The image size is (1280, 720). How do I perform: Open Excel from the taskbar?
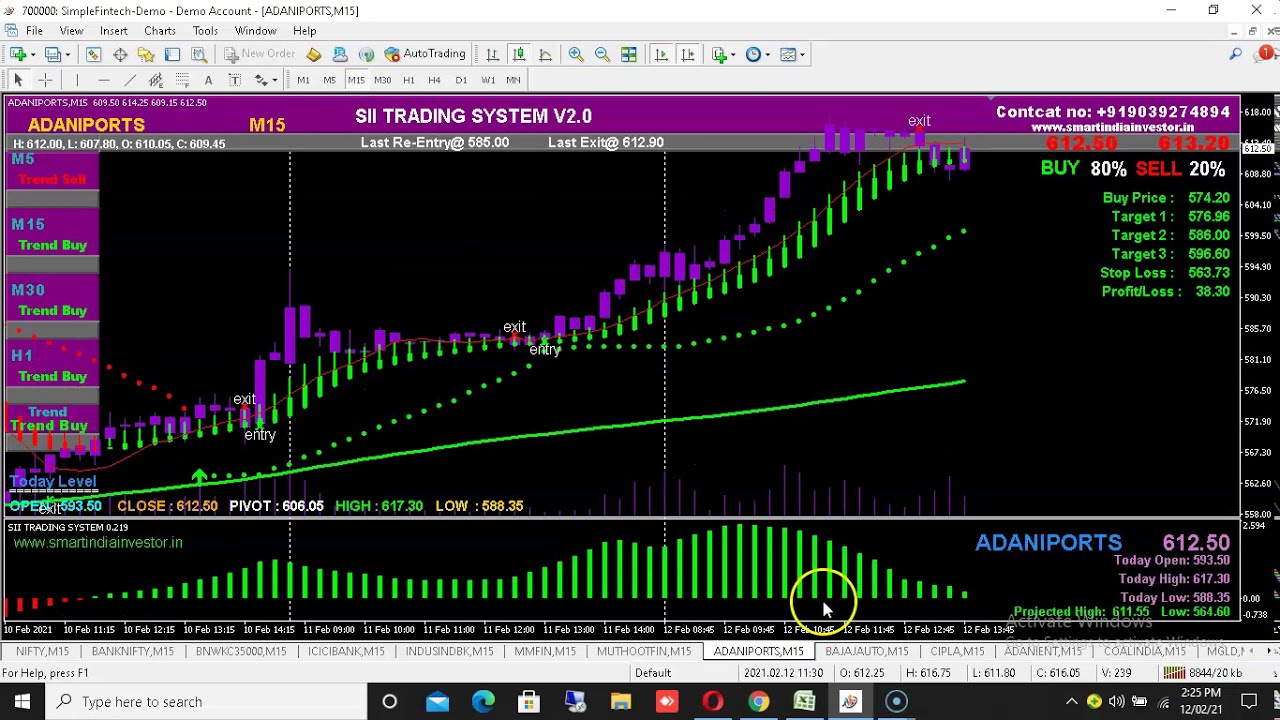(x=804, y=702)
